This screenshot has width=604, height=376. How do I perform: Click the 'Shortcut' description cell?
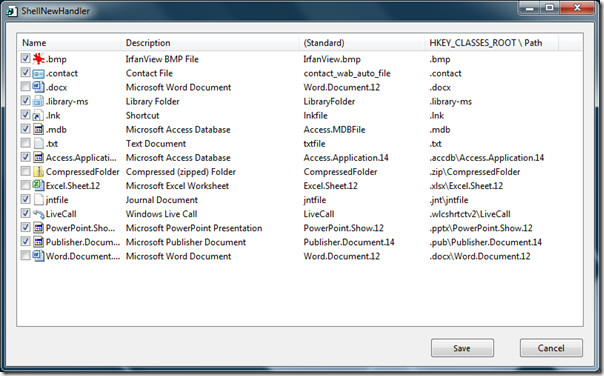[143, 116]
